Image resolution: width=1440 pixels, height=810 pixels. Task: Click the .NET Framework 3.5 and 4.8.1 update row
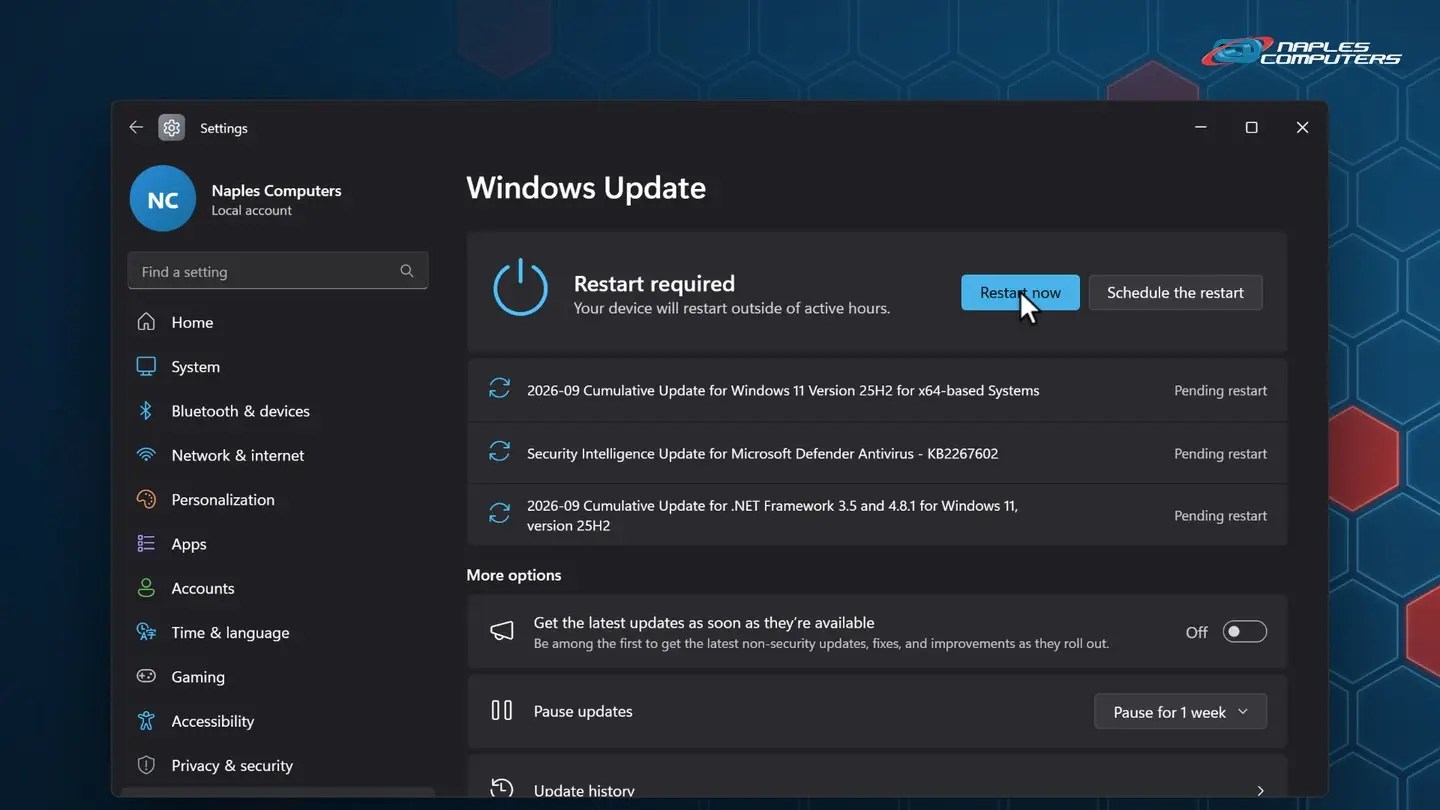tap(877, 515)
